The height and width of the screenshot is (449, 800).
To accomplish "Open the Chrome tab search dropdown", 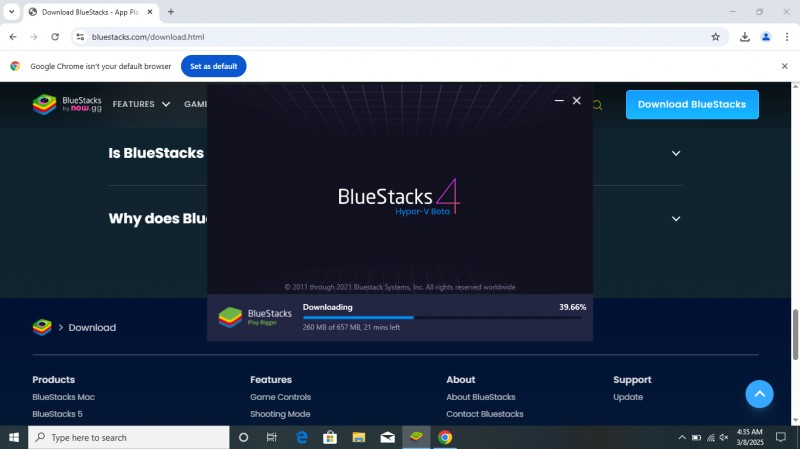I will [11, 12].
